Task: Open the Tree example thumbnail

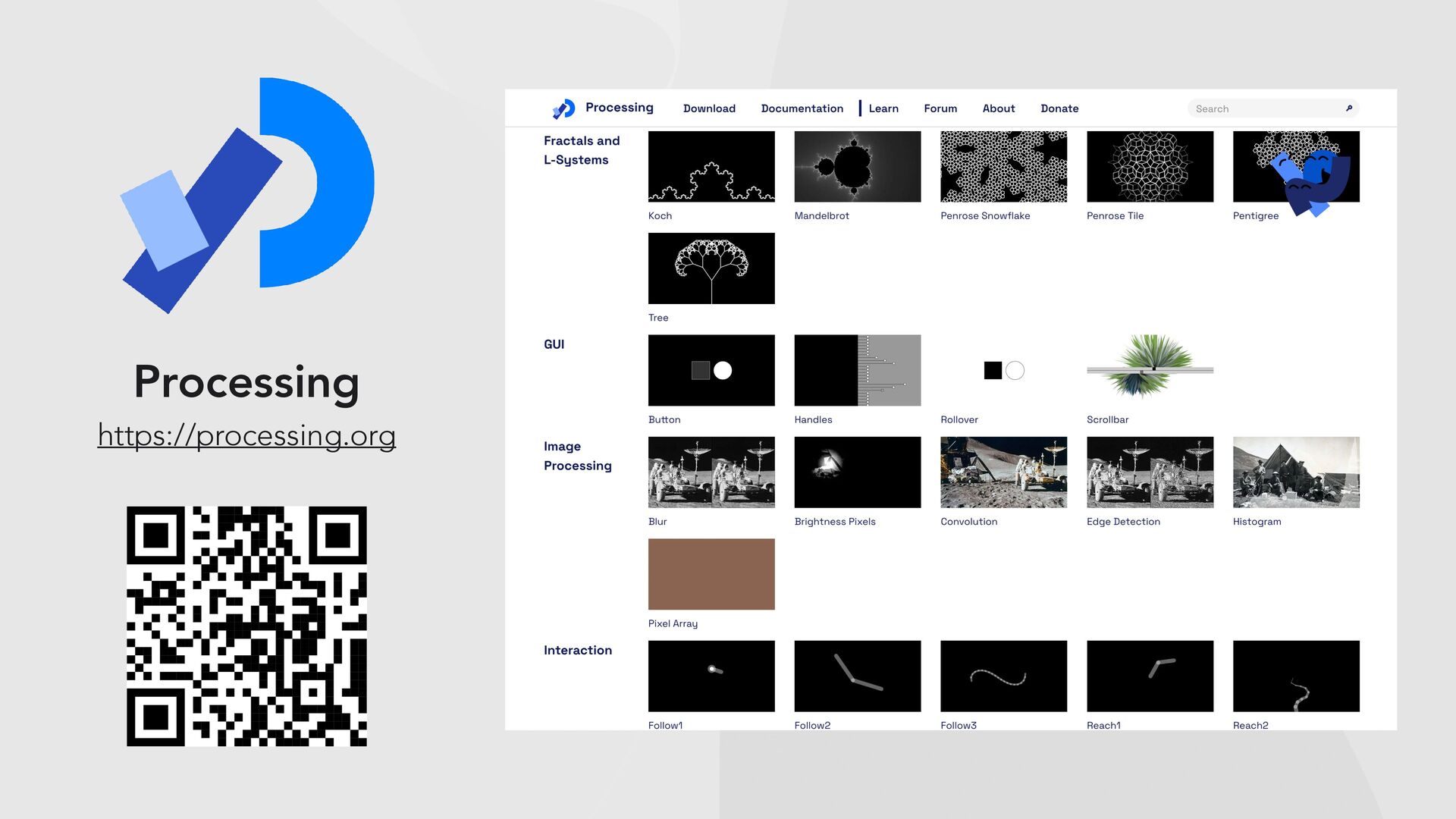Action: pyautogui.click(x=711, y=268)
